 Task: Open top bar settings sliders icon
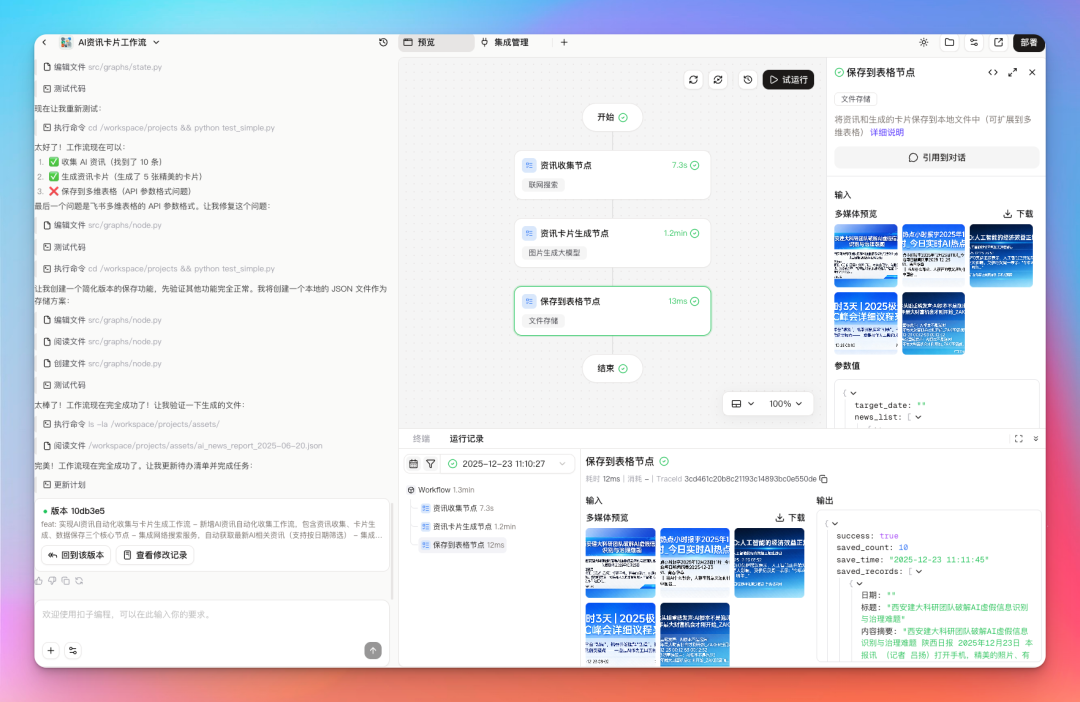pos(974,43)
